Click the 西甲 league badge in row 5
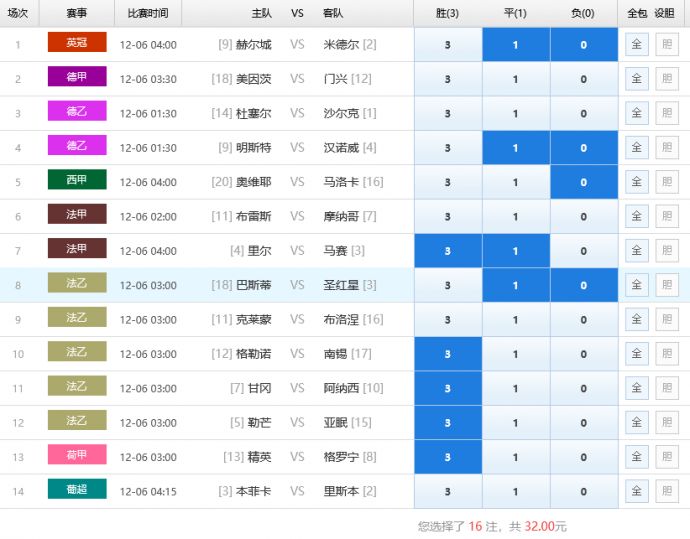 [x=77, y=181]
